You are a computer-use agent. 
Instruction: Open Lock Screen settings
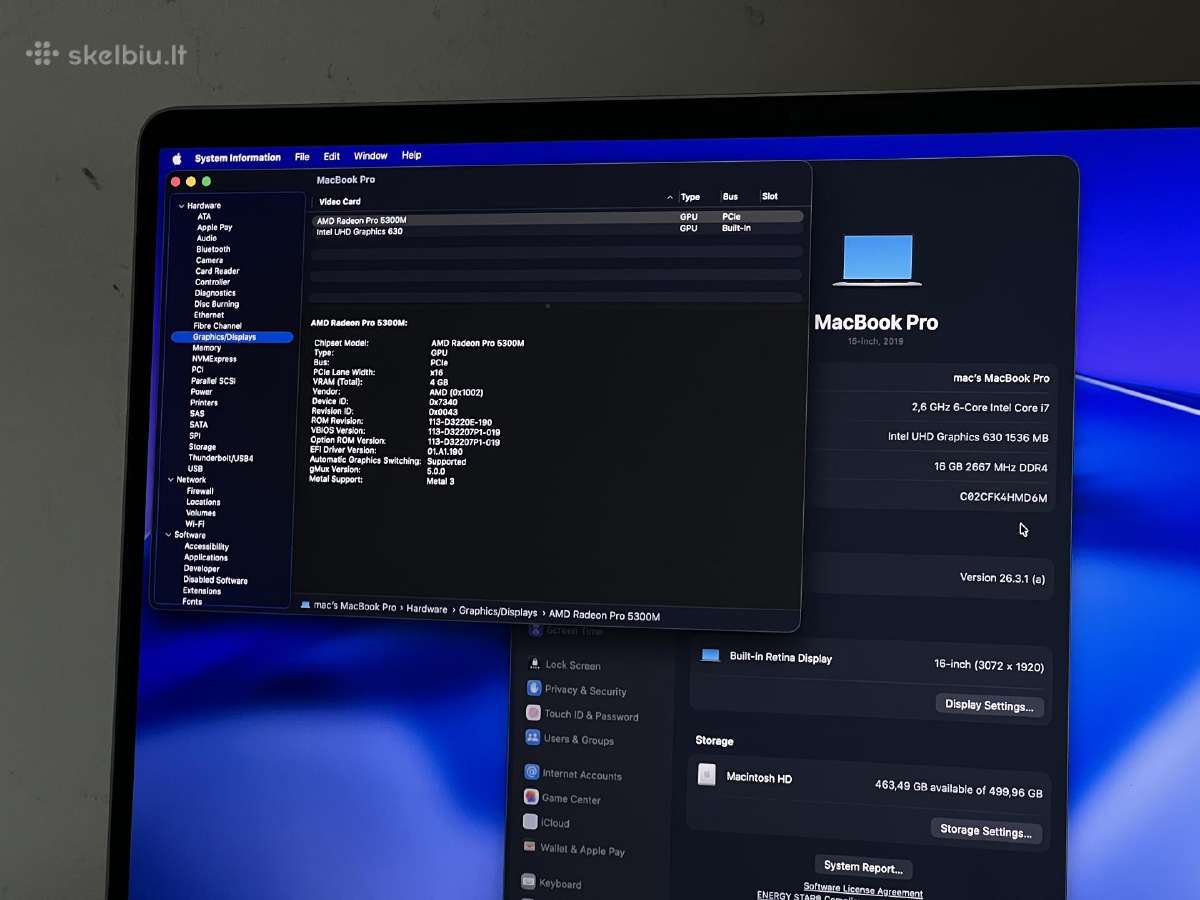click(573, 665)
